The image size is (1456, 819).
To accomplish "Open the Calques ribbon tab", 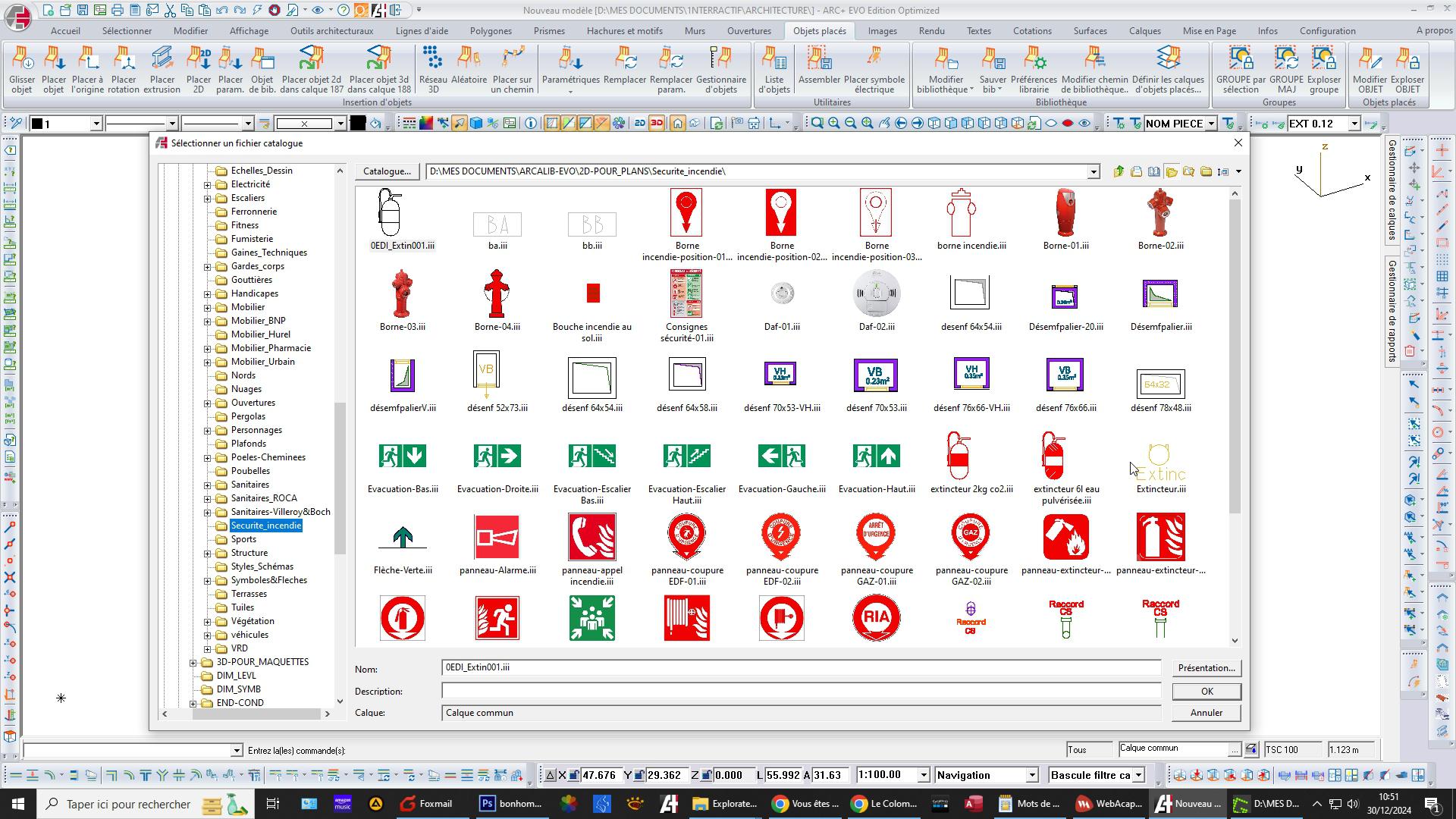I will [1144, 31].
